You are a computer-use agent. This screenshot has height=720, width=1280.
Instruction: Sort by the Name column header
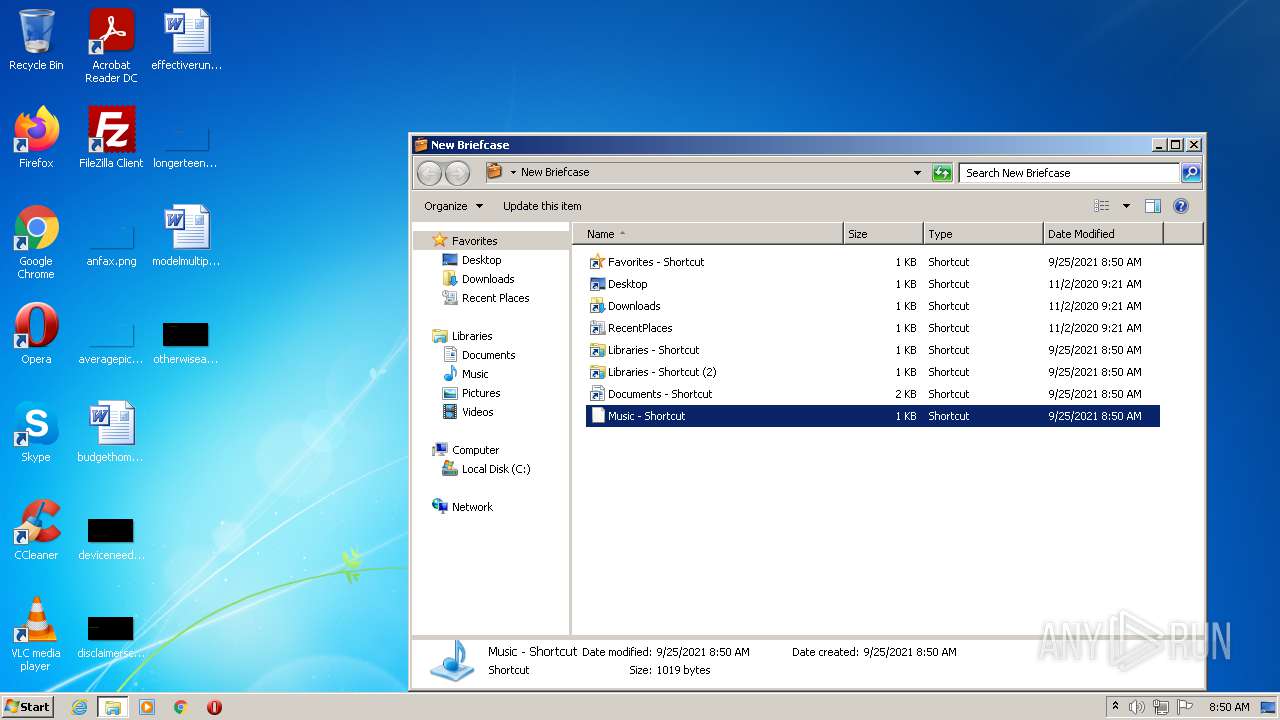(708, 234)
